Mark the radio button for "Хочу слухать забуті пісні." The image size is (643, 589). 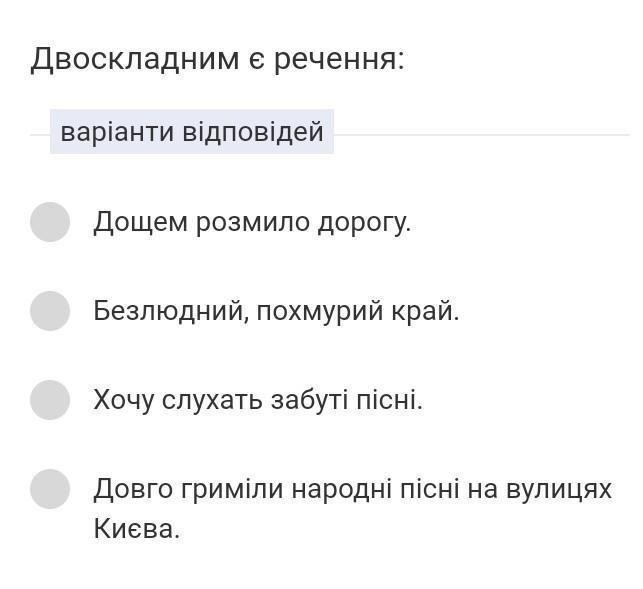tap(50, 400)
